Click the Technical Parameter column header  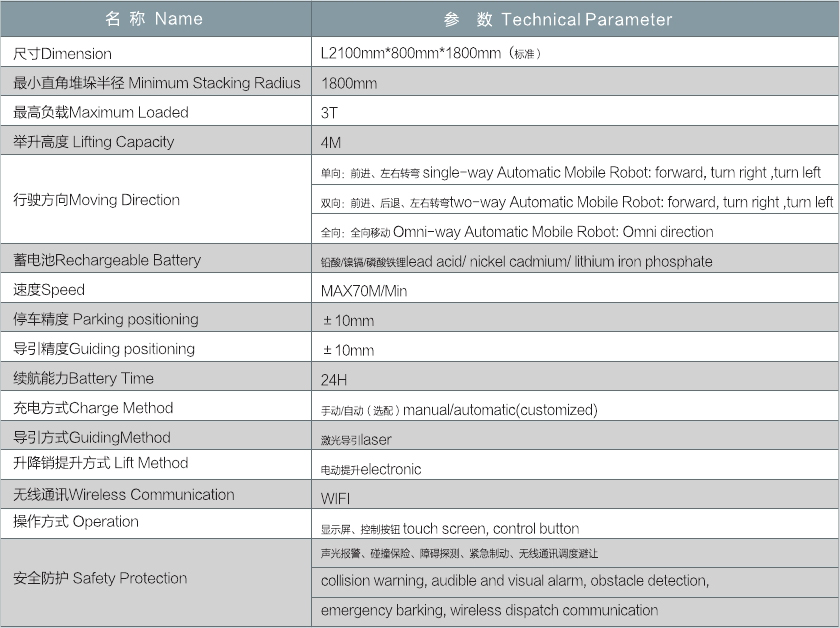(x=558, y=20)
